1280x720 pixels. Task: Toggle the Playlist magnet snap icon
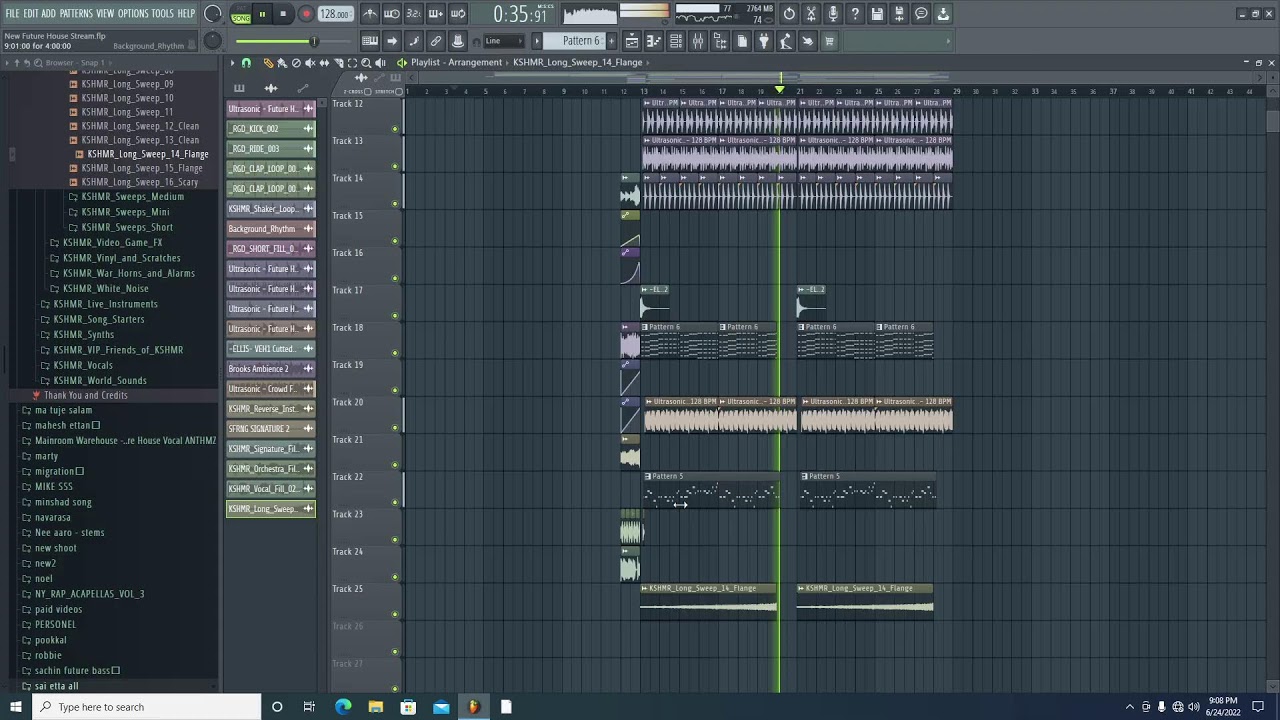(246, 62)
